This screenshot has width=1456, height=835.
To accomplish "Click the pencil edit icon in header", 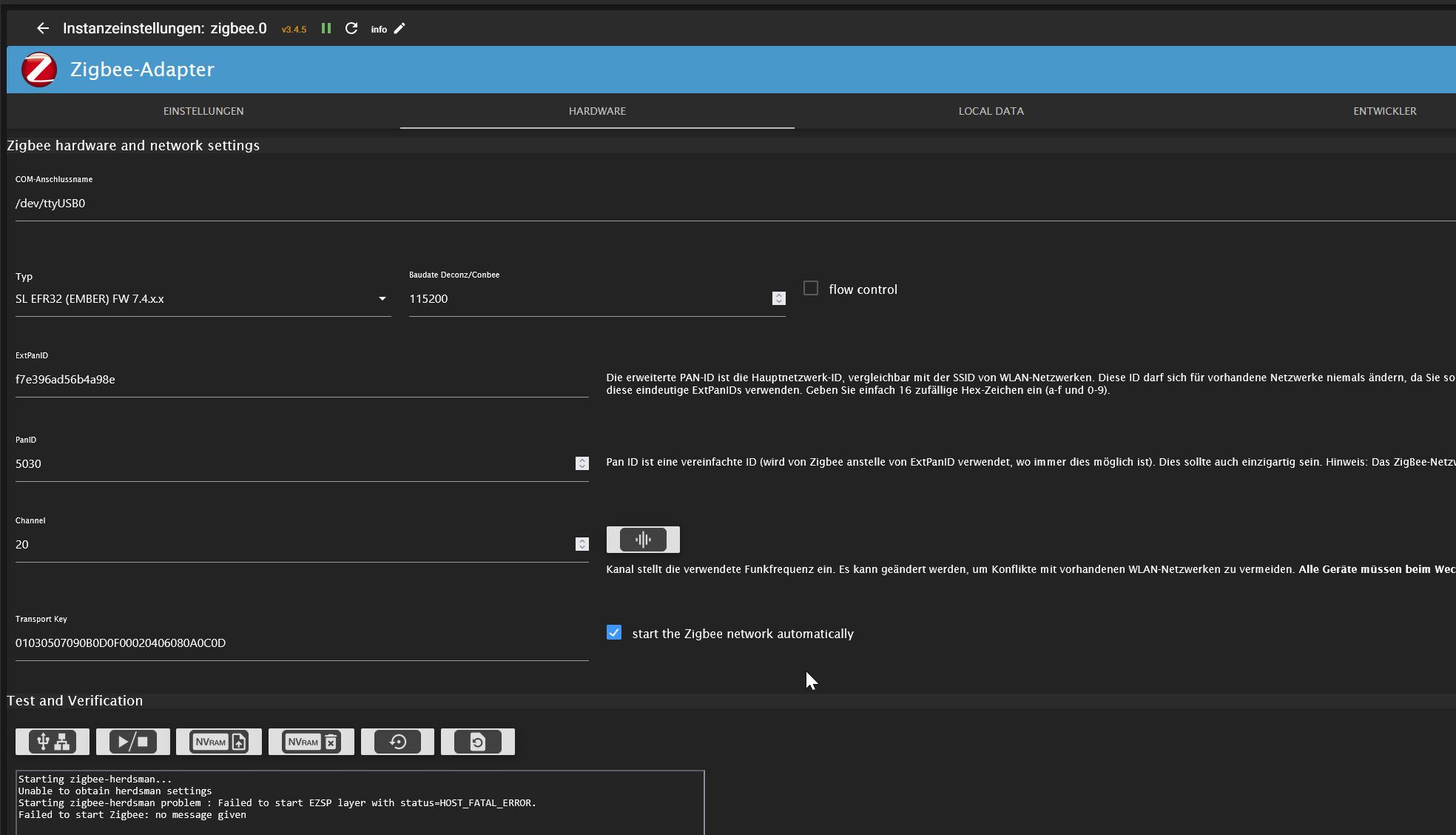I will [400, 28].
